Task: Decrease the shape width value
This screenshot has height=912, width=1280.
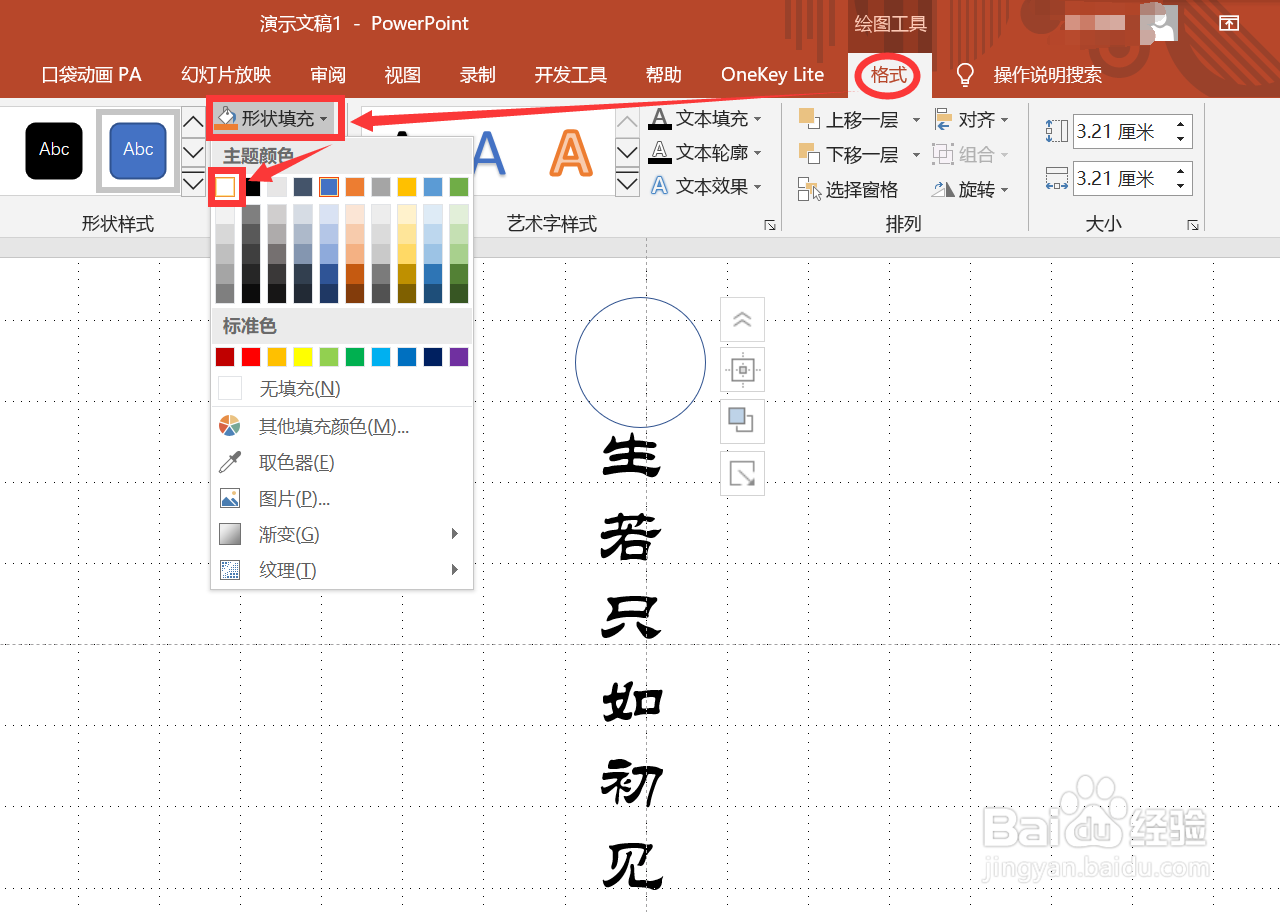Action: (1181, 187)
